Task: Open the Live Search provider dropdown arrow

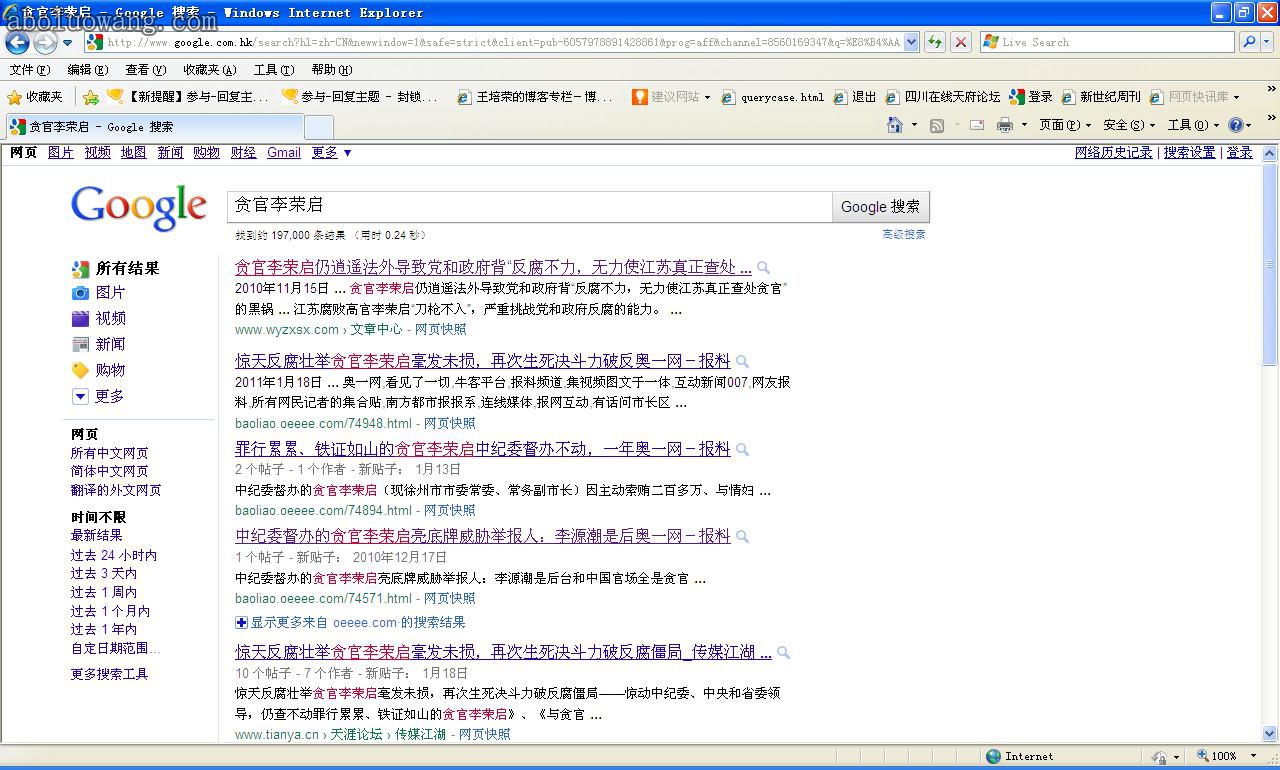Action: pos(1268,42)
